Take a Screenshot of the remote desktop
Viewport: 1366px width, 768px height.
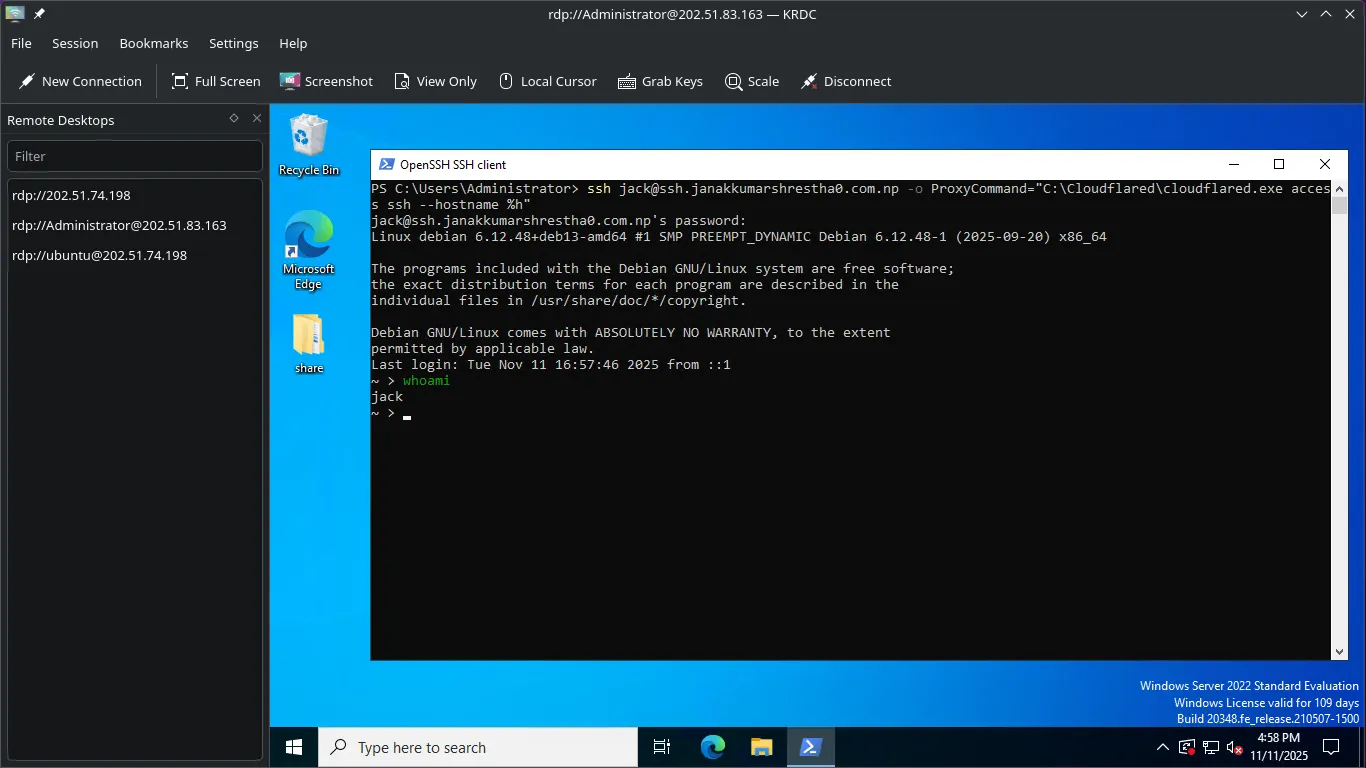point(326,82)
